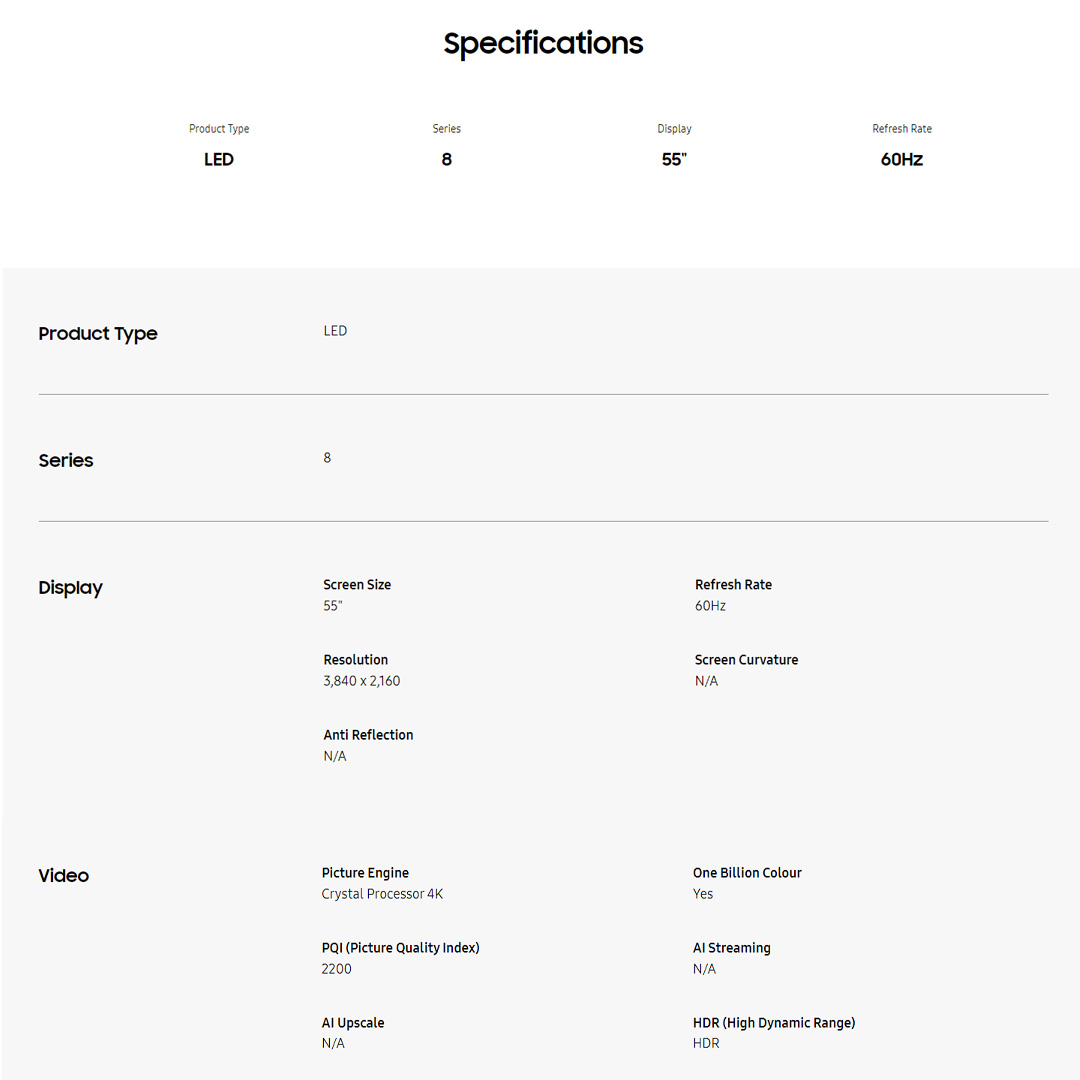Screen dimensions: 1080x1080
Task: Click the Picture Engine label
Action: click(365, 873)
